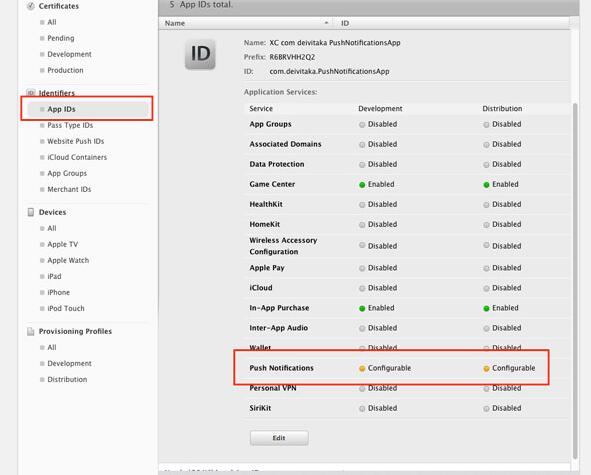Open Website Push IDs list
Image resolution: width=591 pixels, height=475 pixels.
point(75,141)
